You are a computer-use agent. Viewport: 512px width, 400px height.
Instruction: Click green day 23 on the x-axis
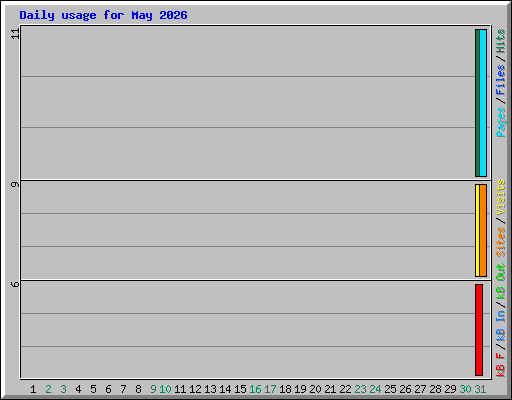pos(360,389)
